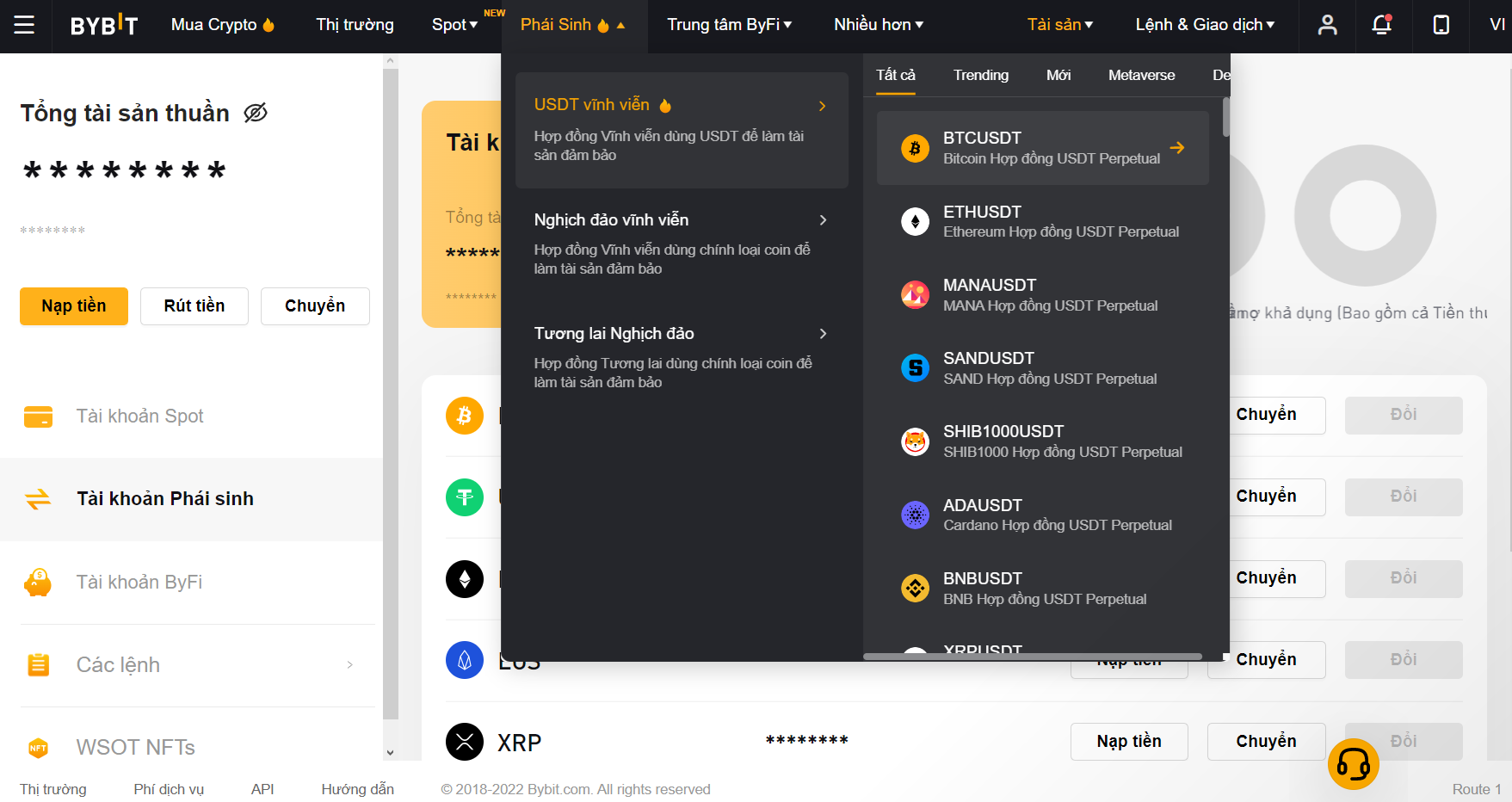Screen dimensions: 1512x802
Task: Expand the Các lệnh sidebar chevron
Action: click(x=349, y=664)
